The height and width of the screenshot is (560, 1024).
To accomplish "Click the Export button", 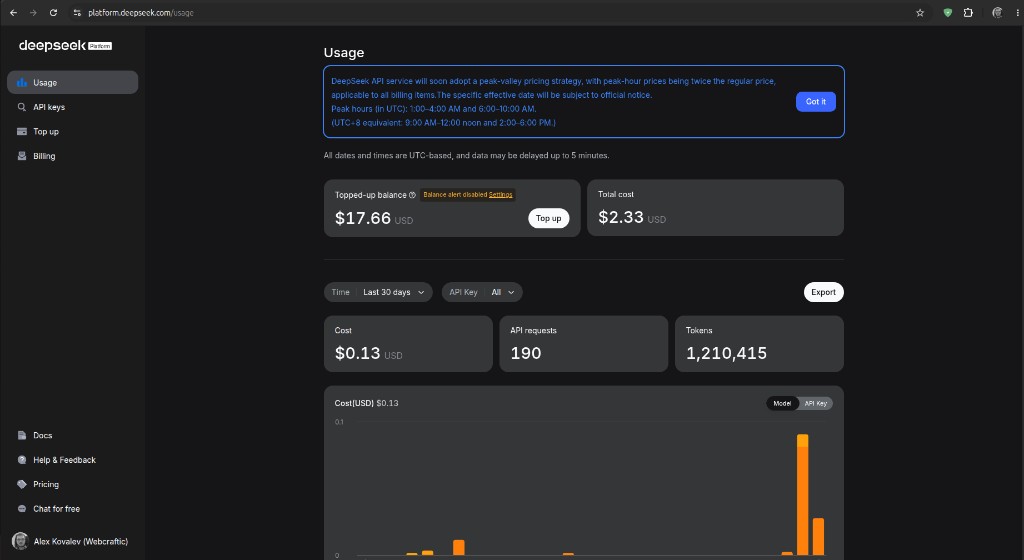I will (824, 292).
